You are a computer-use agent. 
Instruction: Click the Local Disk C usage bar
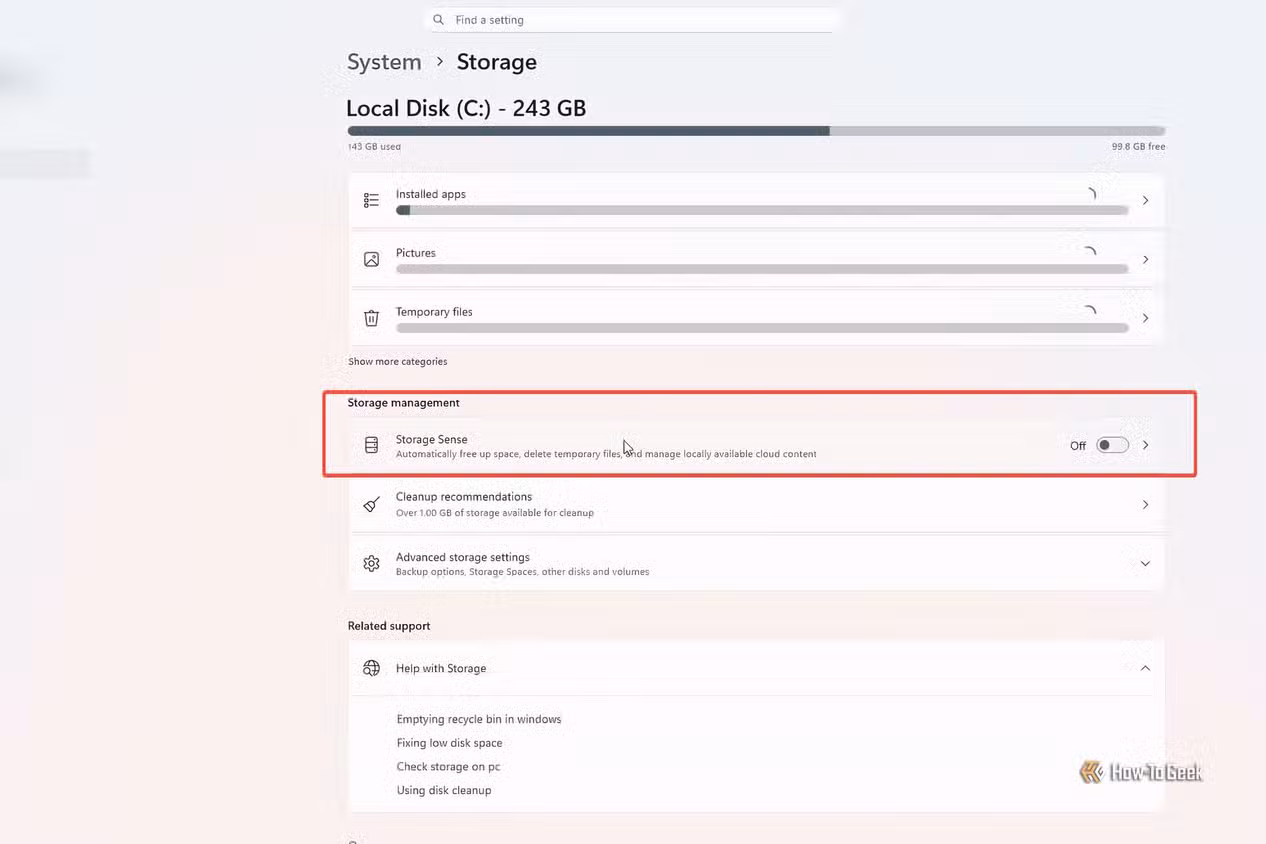[756, 131]
